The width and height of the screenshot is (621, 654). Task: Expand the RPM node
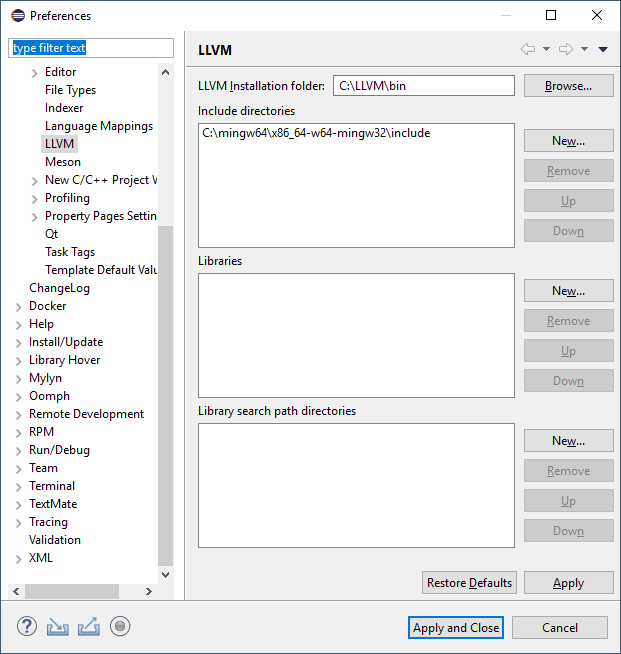point(19,433)
